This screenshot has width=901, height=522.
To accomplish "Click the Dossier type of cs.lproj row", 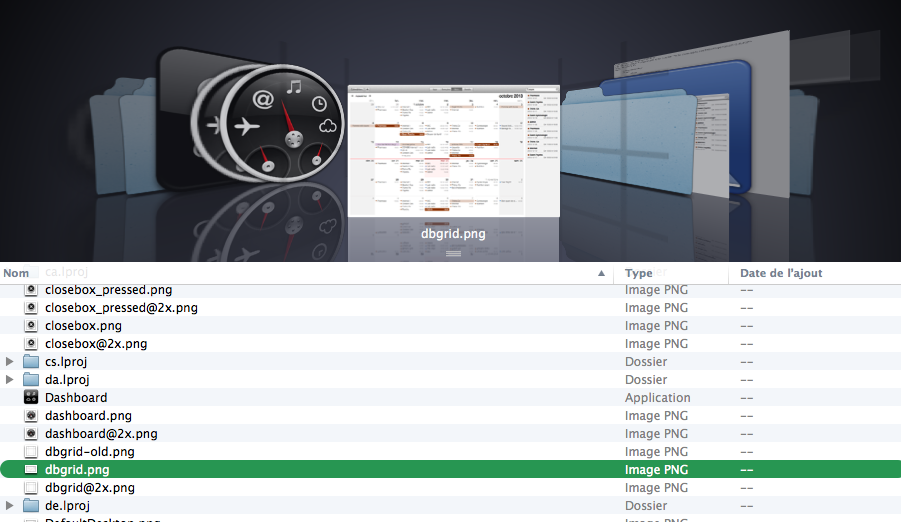I will pos(646,362).
